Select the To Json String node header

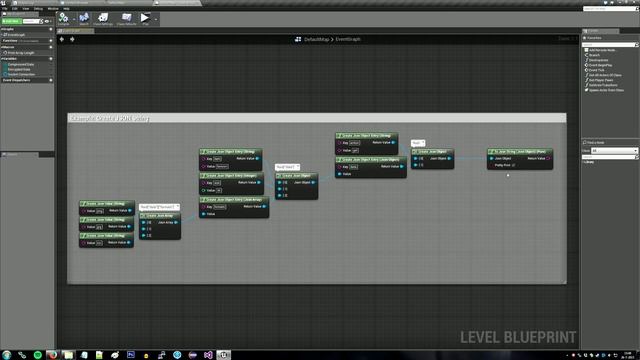coord(520,151)
